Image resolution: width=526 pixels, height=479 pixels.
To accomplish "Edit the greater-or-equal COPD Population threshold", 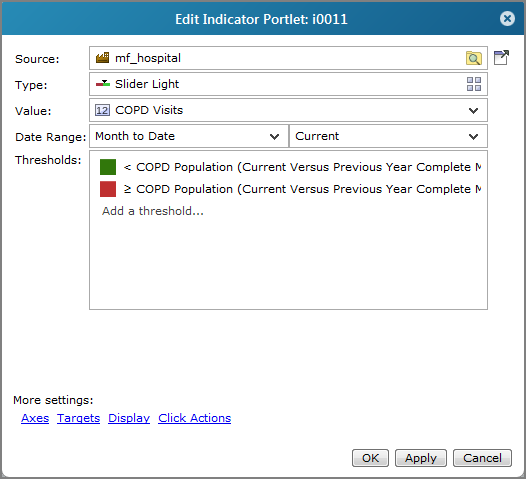I will tap(302, 189).
